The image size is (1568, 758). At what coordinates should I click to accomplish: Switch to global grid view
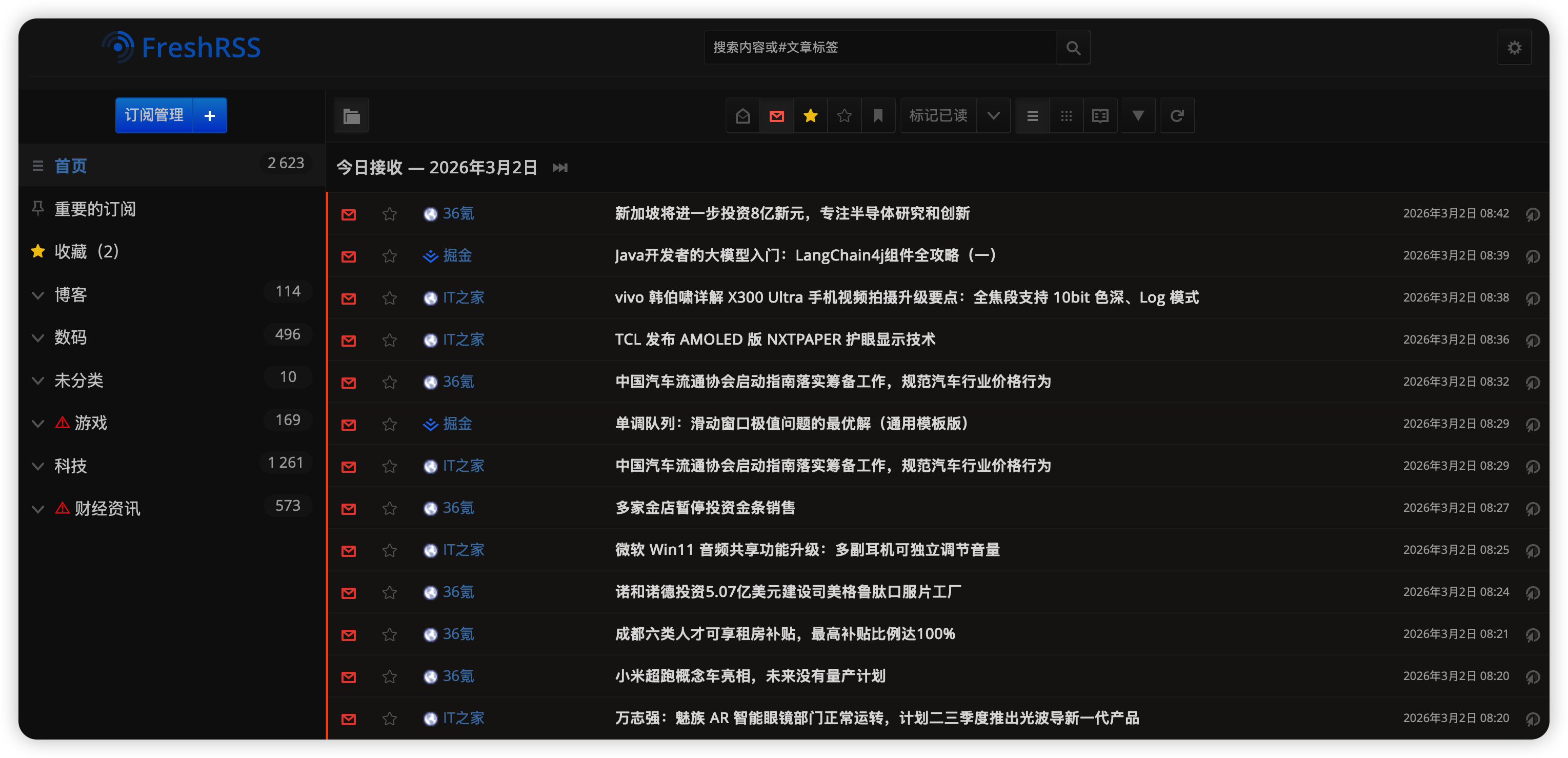pos(1067,116)
